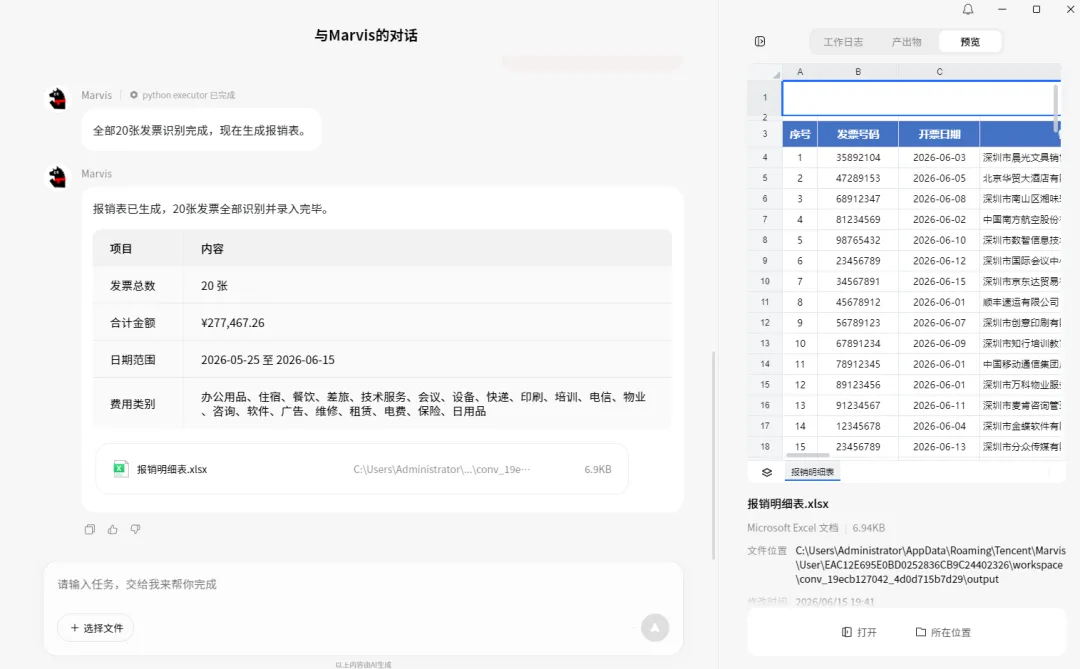1080x669 pixels.
Task: Give thumbs up to reply
Action: [112, 529]
